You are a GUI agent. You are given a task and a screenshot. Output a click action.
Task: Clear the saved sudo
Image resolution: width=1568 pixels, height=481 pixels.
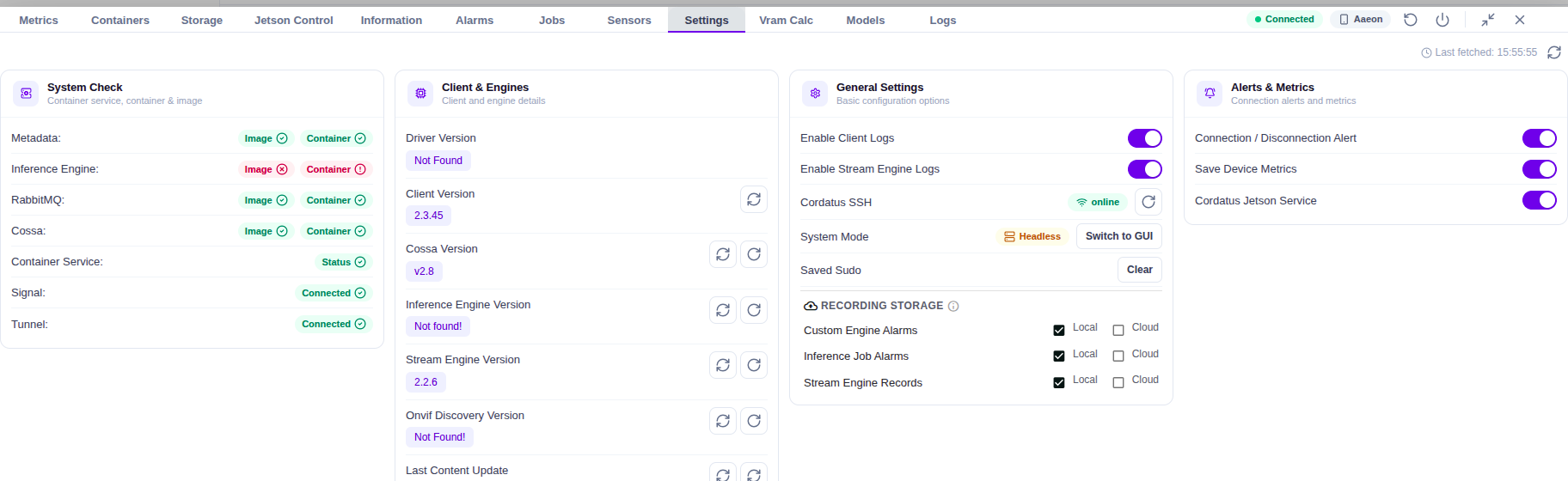[x=1140, y=270]
